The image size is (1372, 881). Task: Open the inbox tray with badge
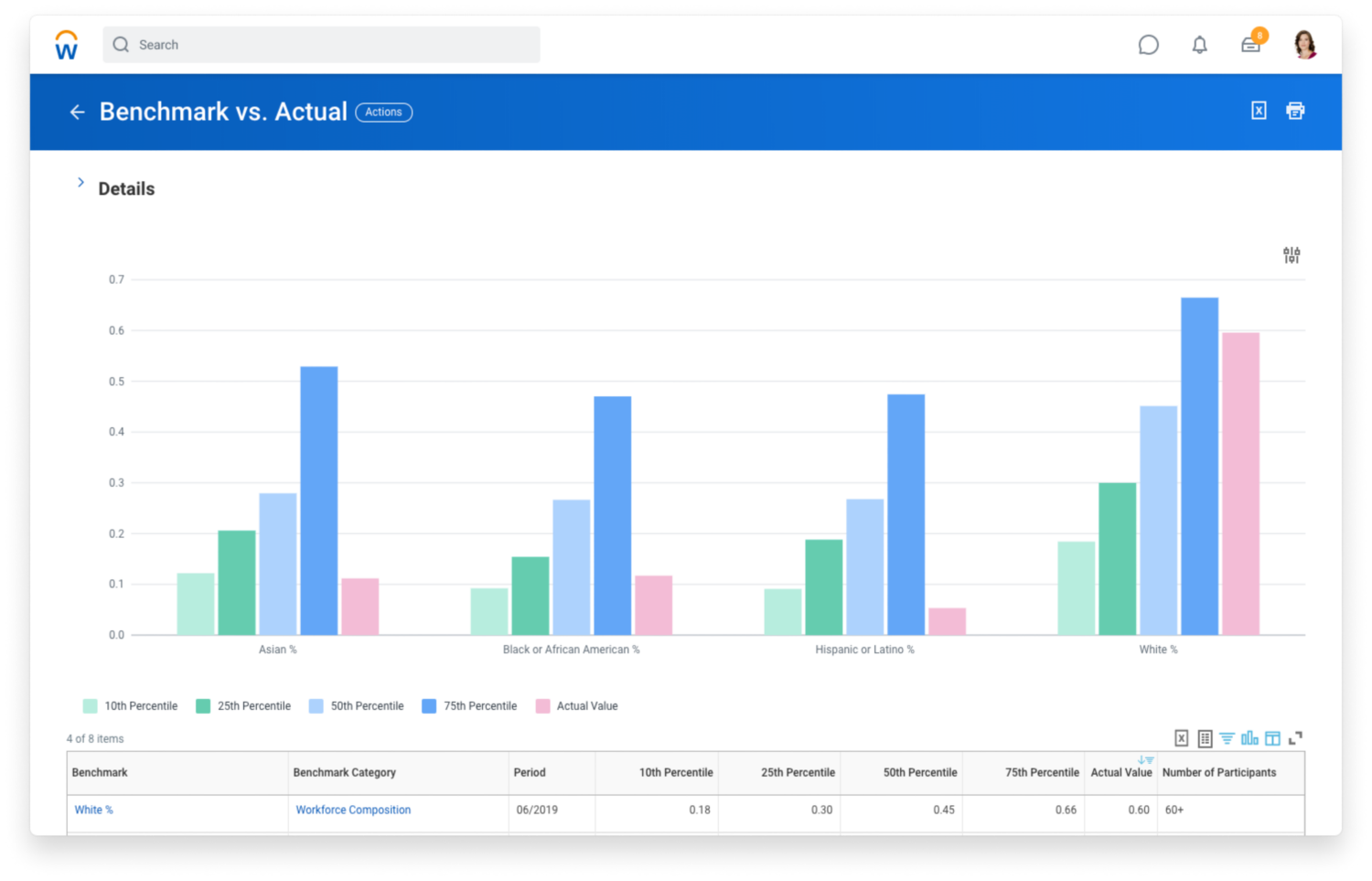click(1250, 45)
